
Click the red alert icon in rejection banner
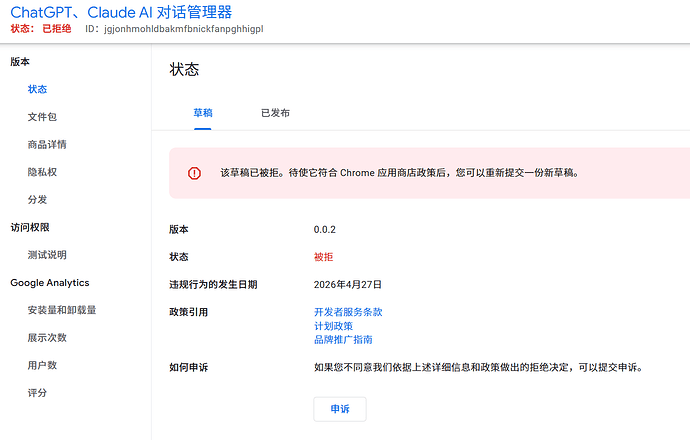(194, 173)
